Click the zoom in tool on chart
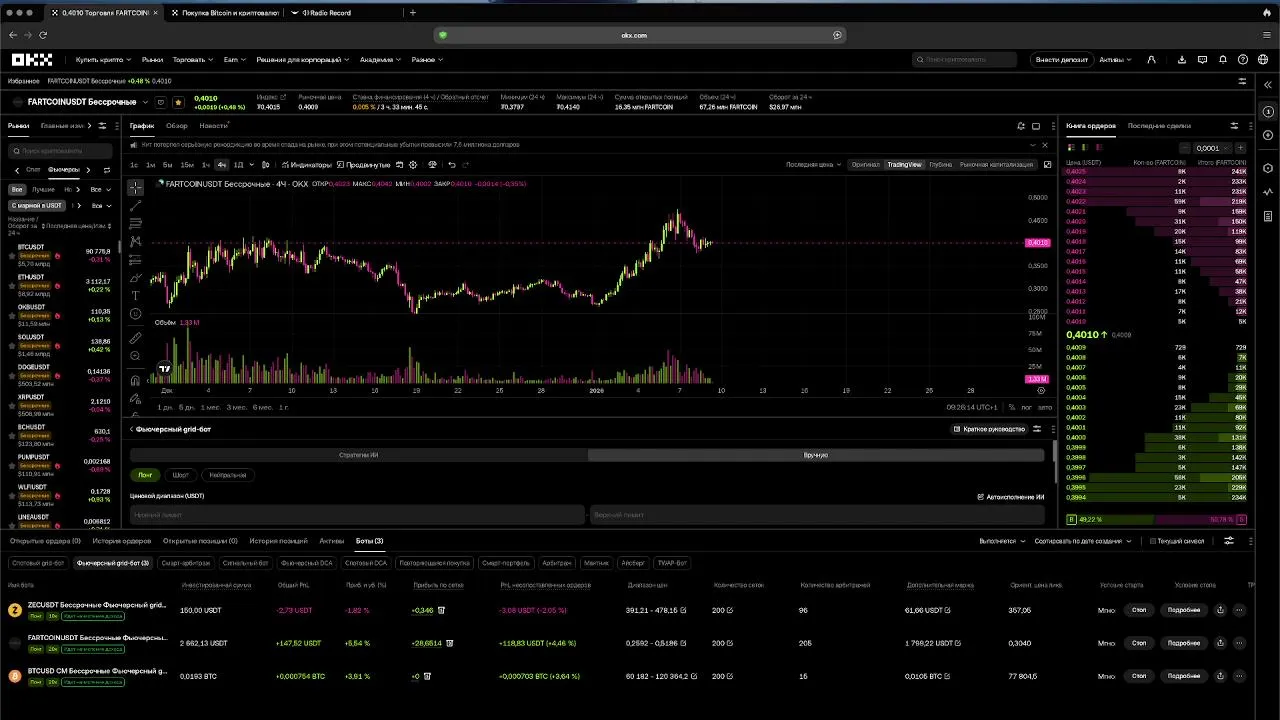This screenshot has width=1280, height=720. coord(135,357)
